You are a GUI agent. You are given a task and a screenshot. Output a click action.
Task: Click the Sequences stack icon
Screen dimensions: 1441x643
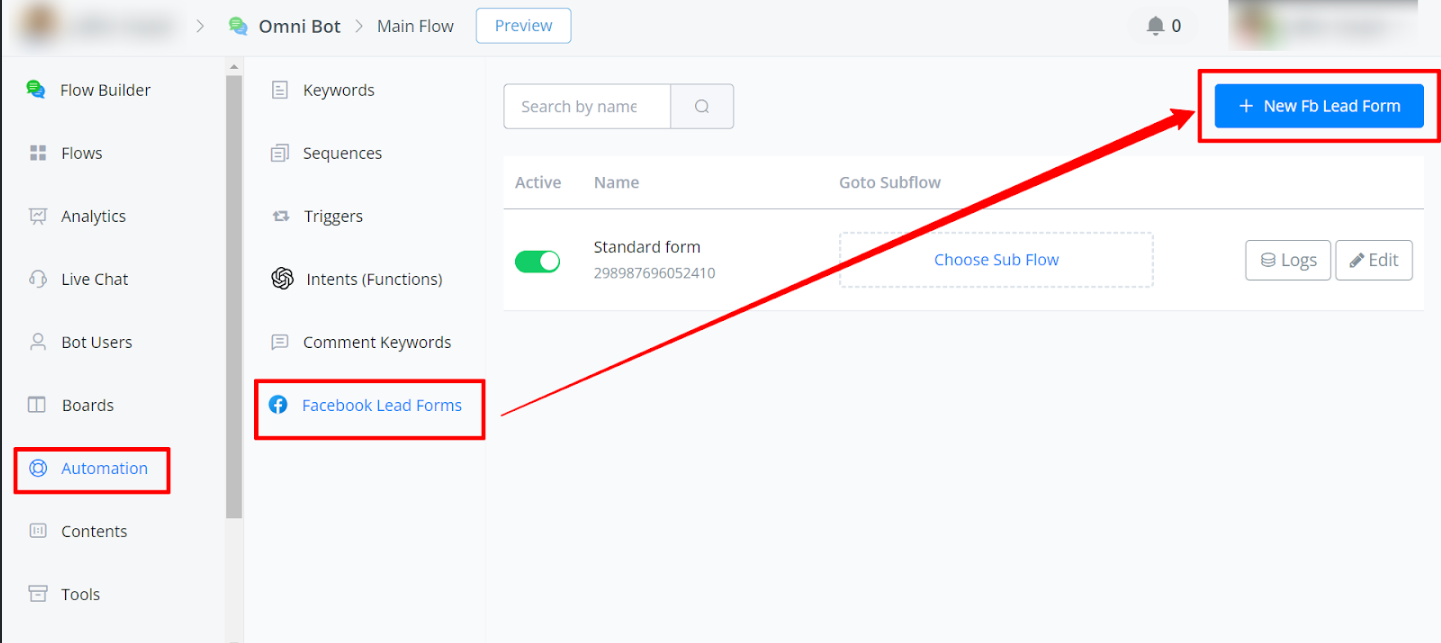coord(280,153)
